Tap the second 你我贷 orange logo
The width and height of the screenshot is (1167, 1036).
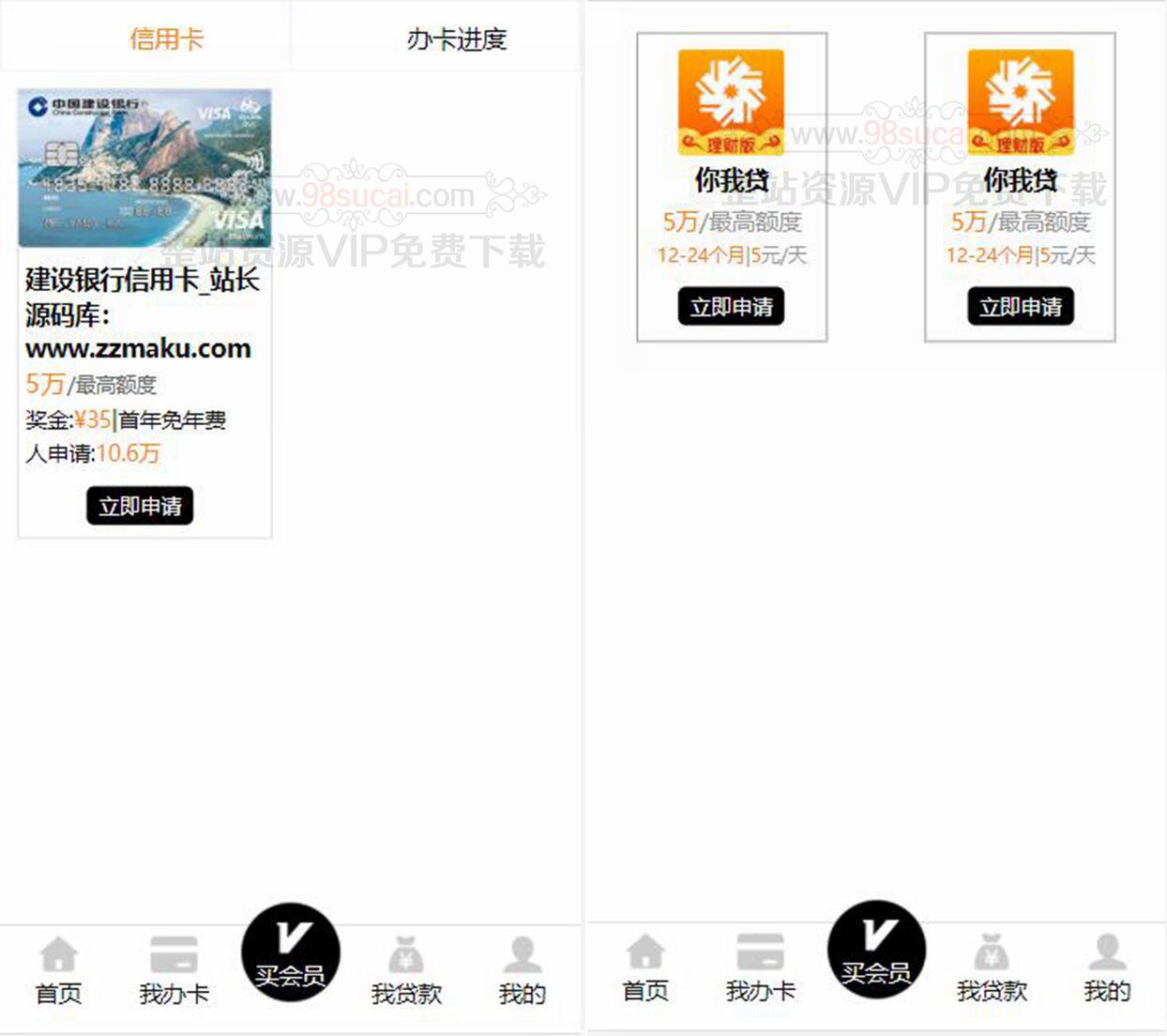[1020, 102]
